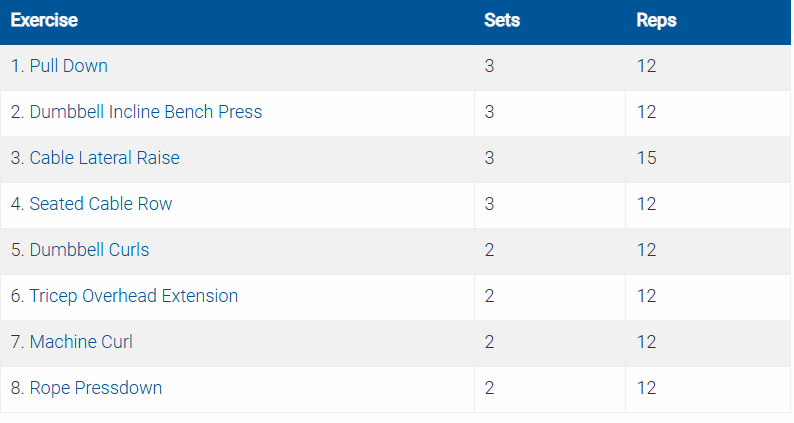794x423 pixels.
Task: Open the Rope Pressdown exercise link
Action: pyautogui.click(x=95, y=388)
